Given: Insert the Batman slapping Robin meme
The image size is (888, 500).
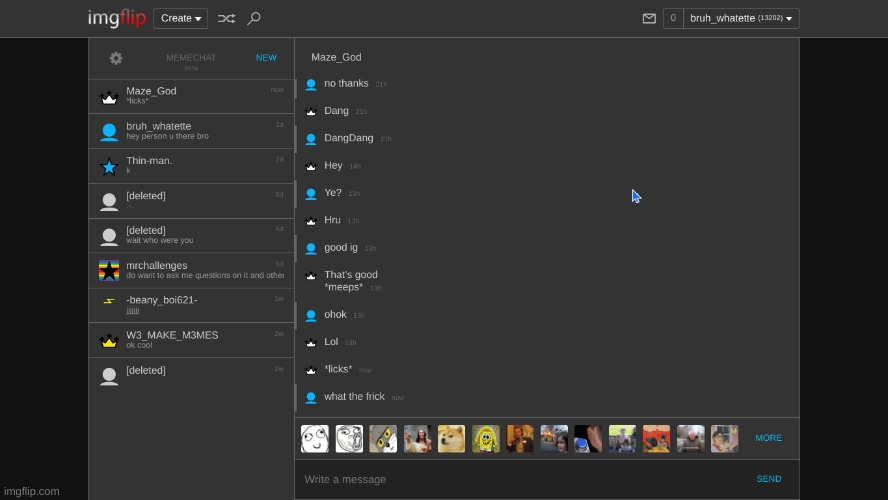Looking at the screenshot, I should click(656, 439).
